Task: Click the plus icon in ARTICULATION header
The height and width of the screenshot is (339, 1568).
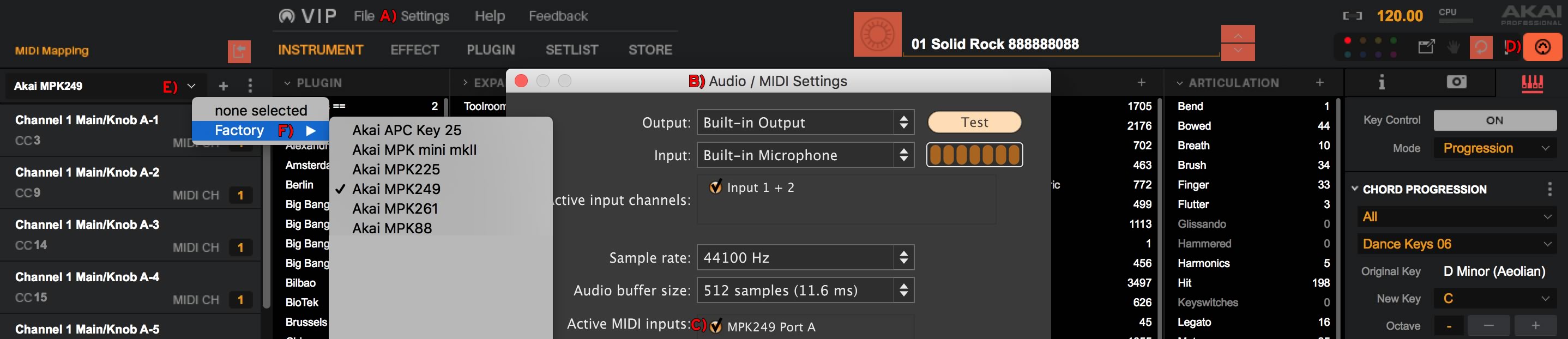Action: (1319, 82)
